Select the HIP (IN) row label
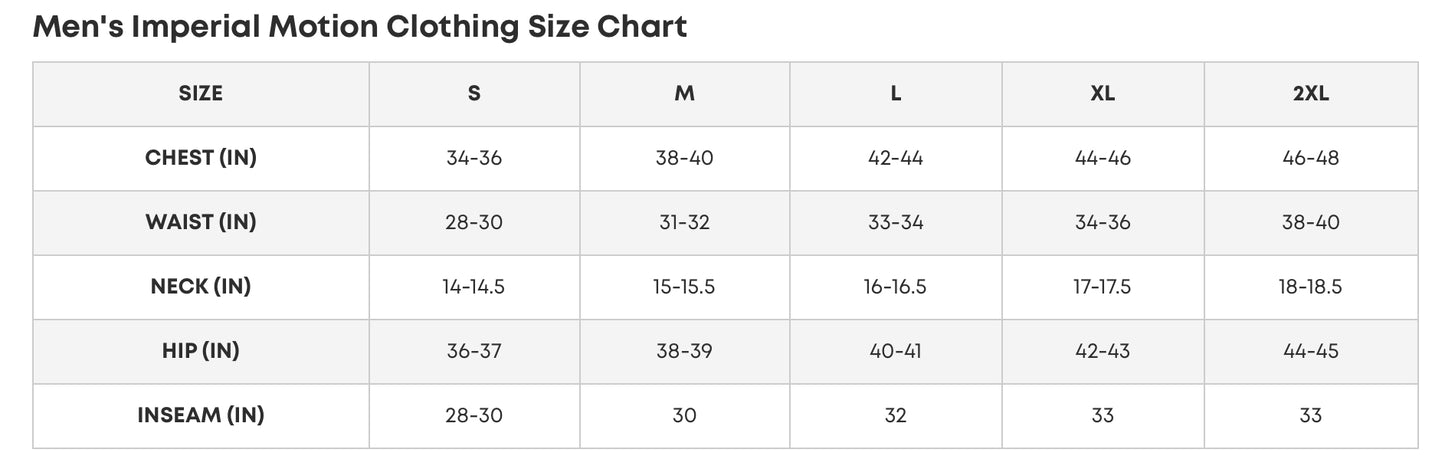1445x469 pixels. 201,351
